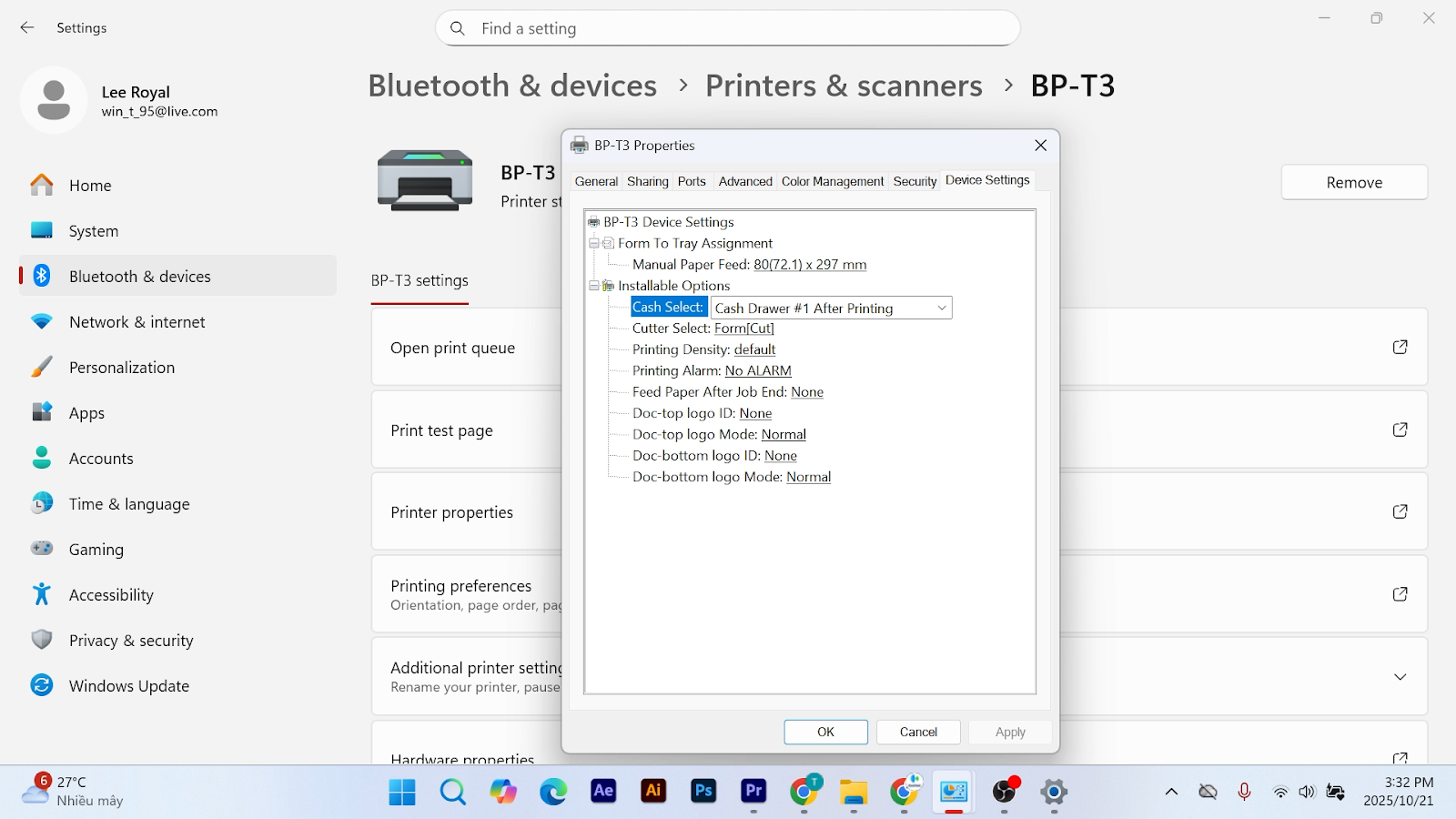Collapse the Installable Options tree node
This screenshot has width=1456, height=819.
point(594,286)
